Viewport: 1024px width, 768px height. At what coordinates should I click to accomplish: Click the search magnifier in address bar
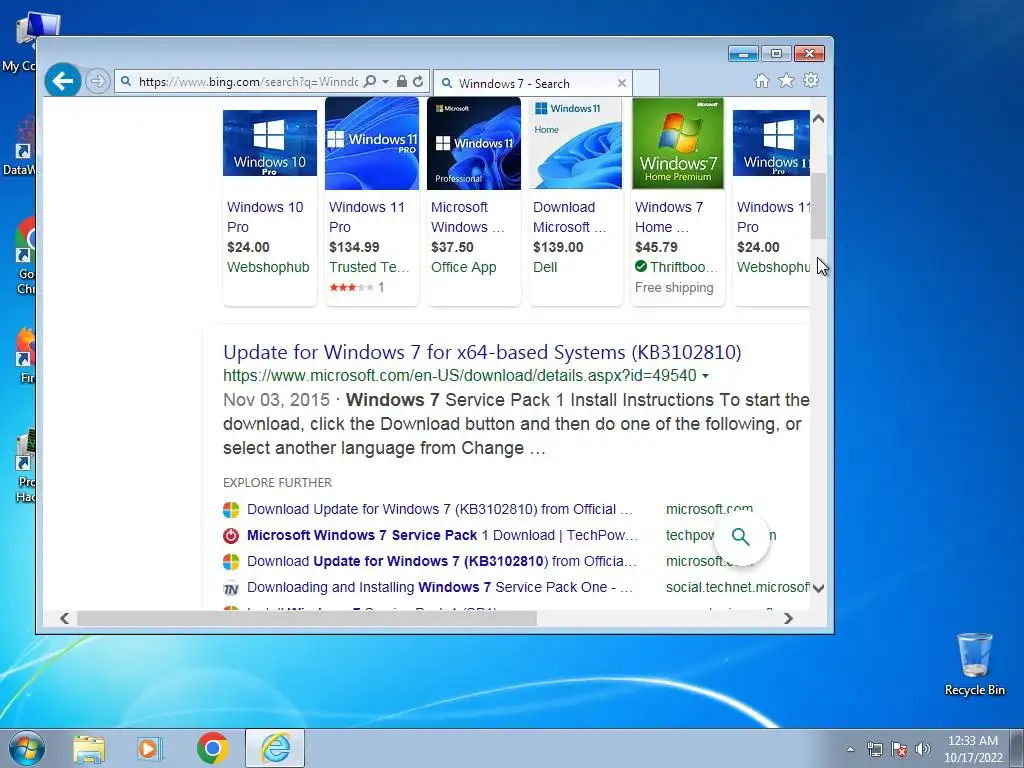(x=370, y=82)
